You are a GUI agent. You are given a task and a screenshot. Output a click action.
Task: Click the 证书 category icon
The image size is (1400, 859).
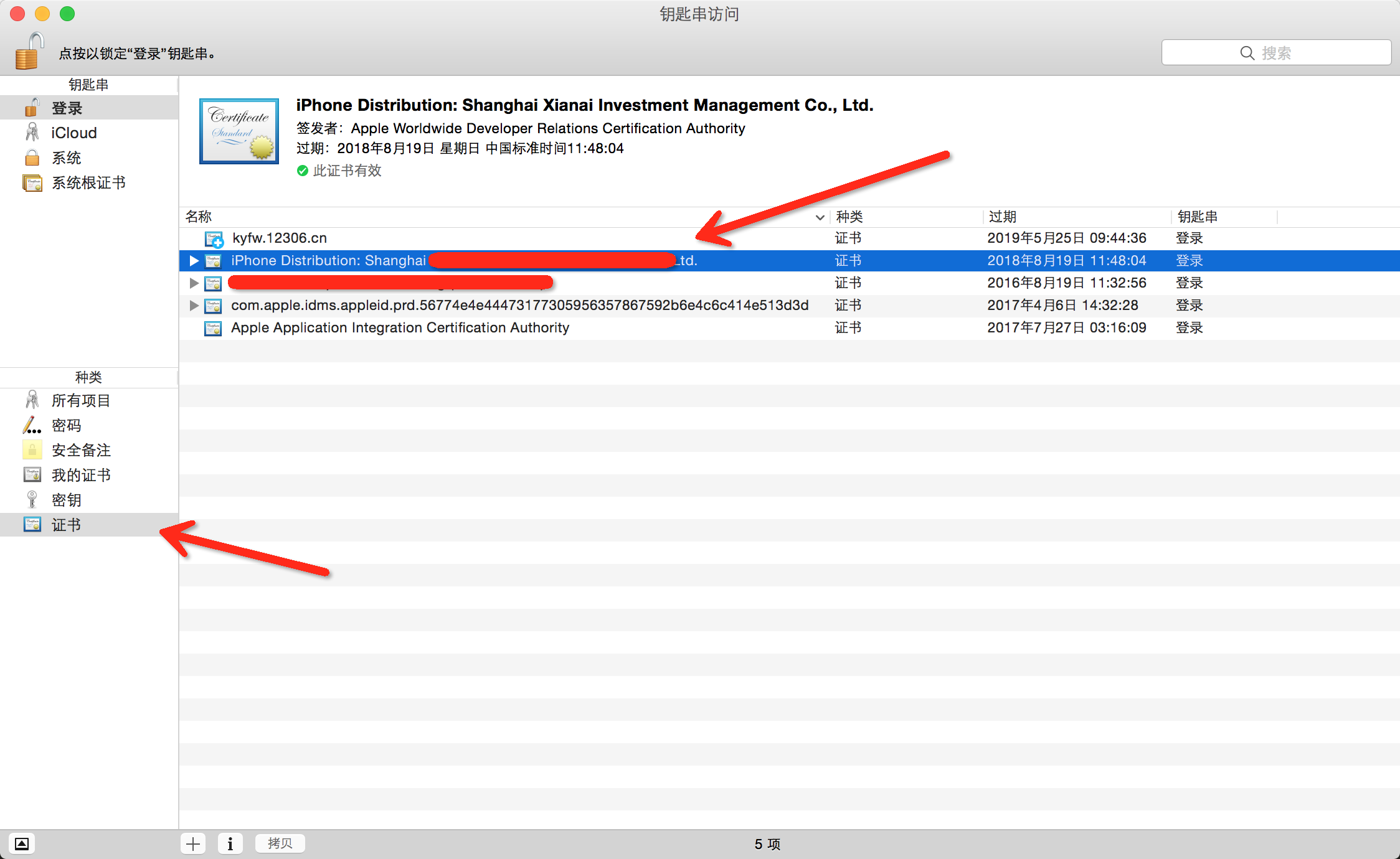tap(32, 524)
